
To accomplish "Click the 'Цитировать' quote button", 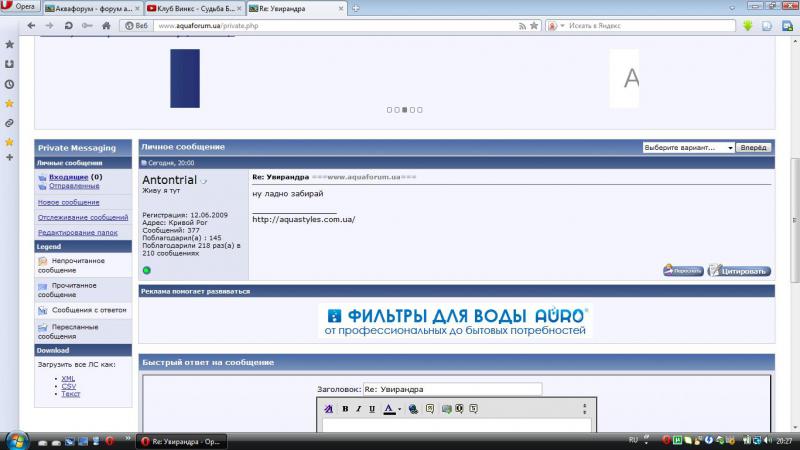I will [x=739, y=270].
